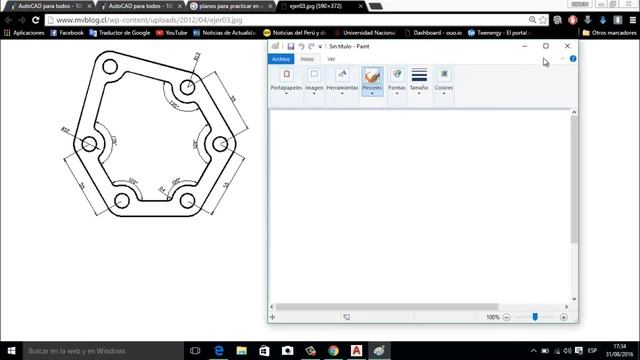
Task: Bookmark this page with the star icon
Action: coord(542,20)
